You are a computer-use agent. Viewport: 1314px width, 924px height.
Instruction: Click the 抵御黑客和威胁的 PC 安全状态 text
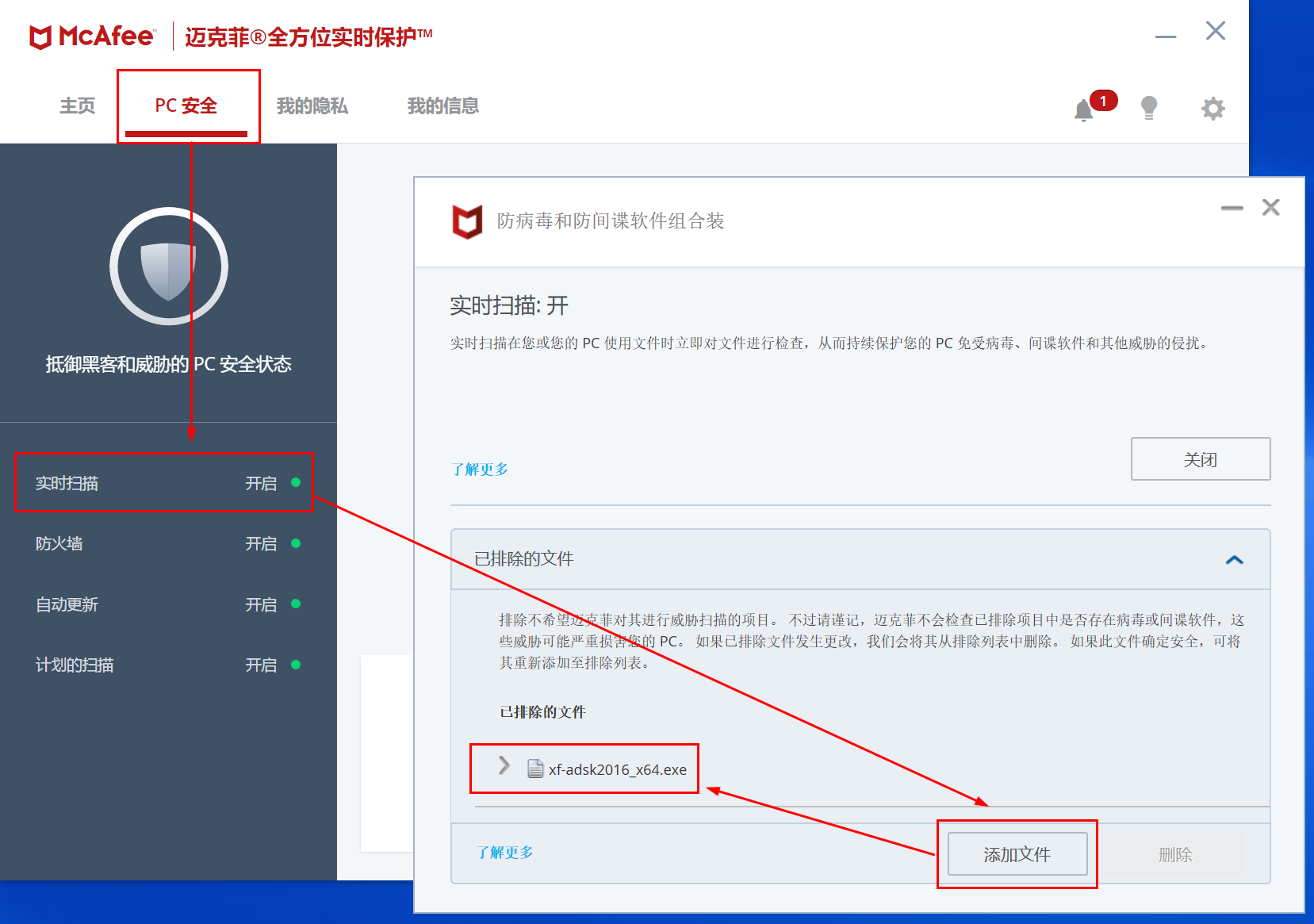(169, 364)
